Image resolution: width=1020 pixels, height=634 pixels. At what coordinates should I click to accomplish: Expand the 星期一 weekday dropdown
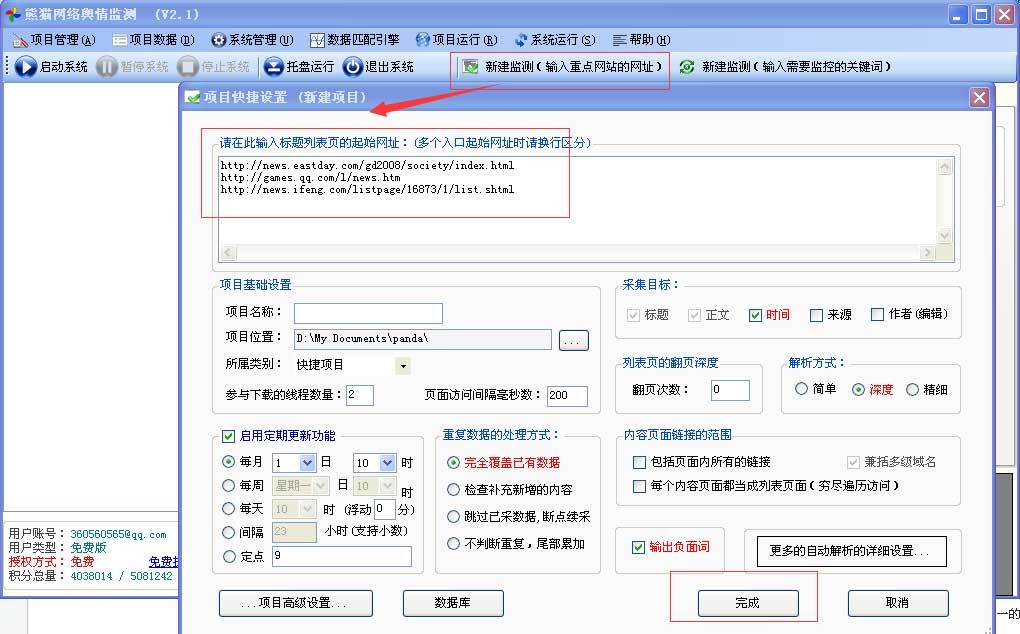(321, 486)
